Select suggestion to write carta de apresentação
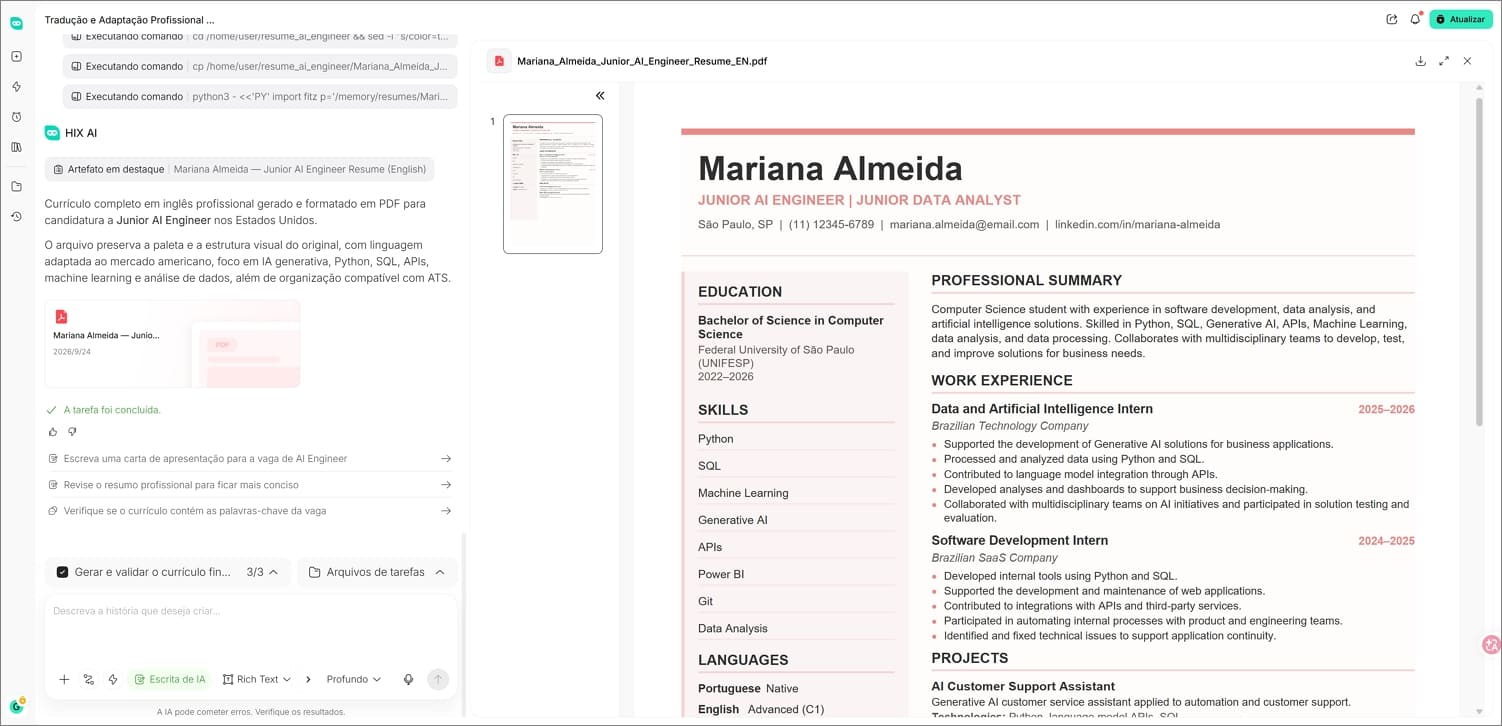 pos(250,458)
